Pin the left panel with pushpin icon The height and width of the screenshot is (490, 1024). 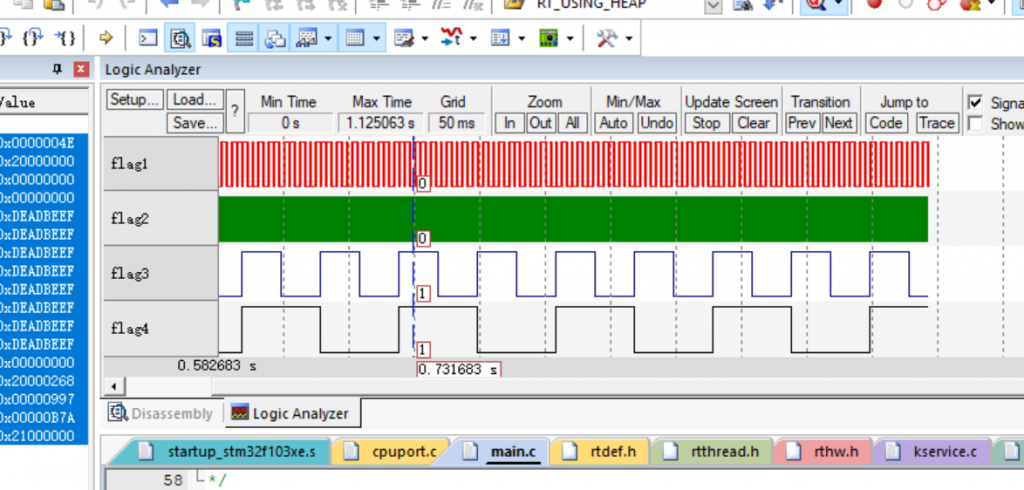pos(57,69)
